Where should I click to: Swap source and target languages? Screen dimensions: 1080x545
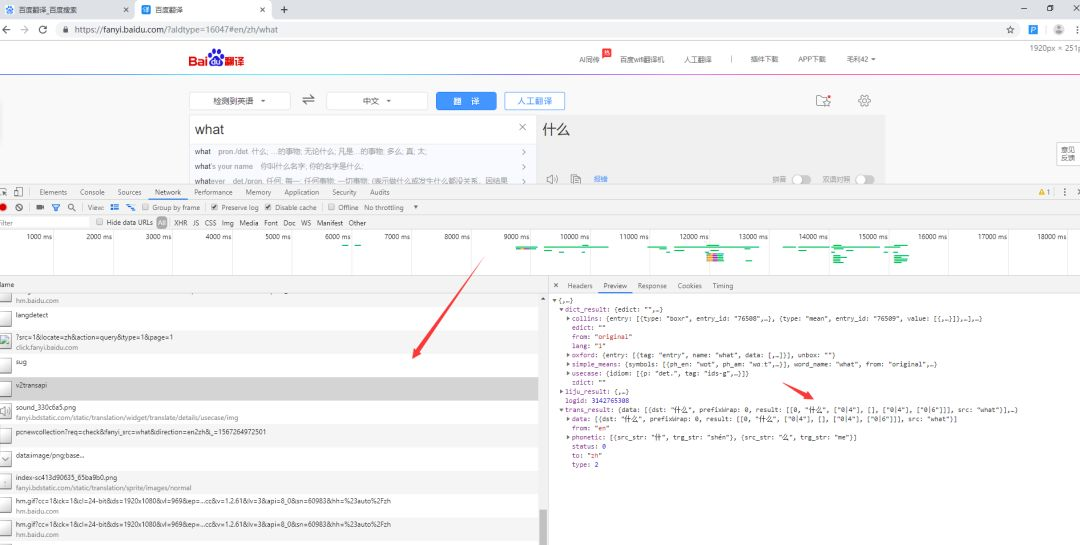click(x=308, y=100)
